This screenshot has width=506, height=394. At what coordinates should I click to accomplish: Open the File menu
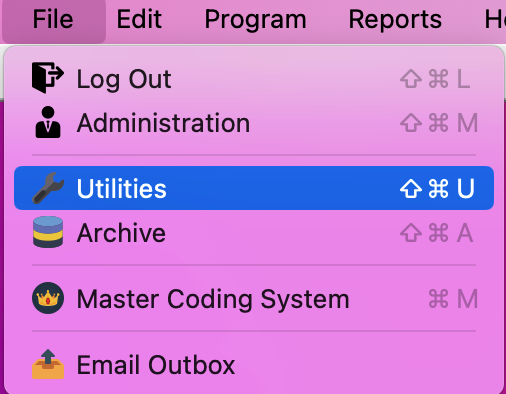[x=53, y=19]
